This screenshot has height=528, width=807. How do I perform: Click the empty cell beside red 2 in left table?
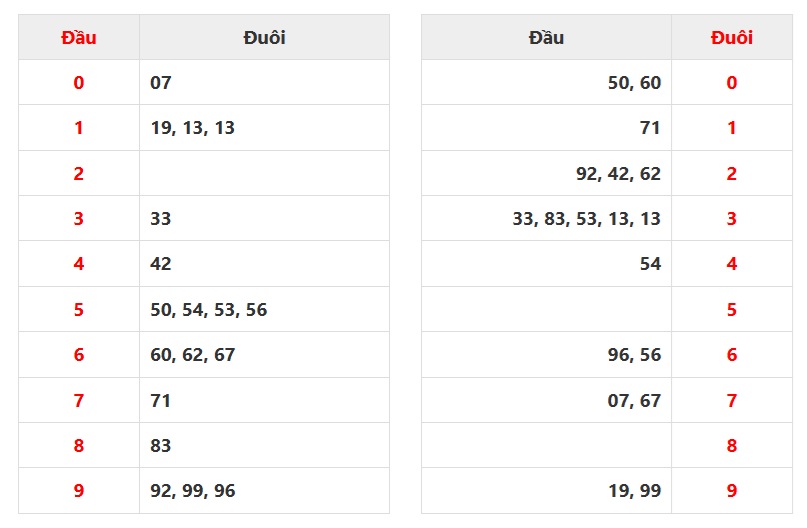[x=264, y=174]
